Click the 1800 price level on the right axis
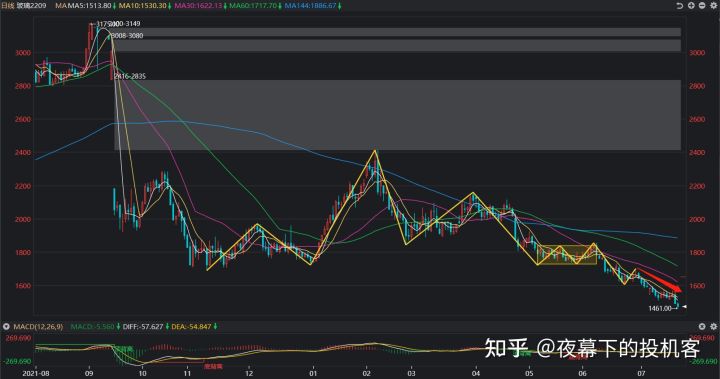The image size is (720, 379). 697,253
